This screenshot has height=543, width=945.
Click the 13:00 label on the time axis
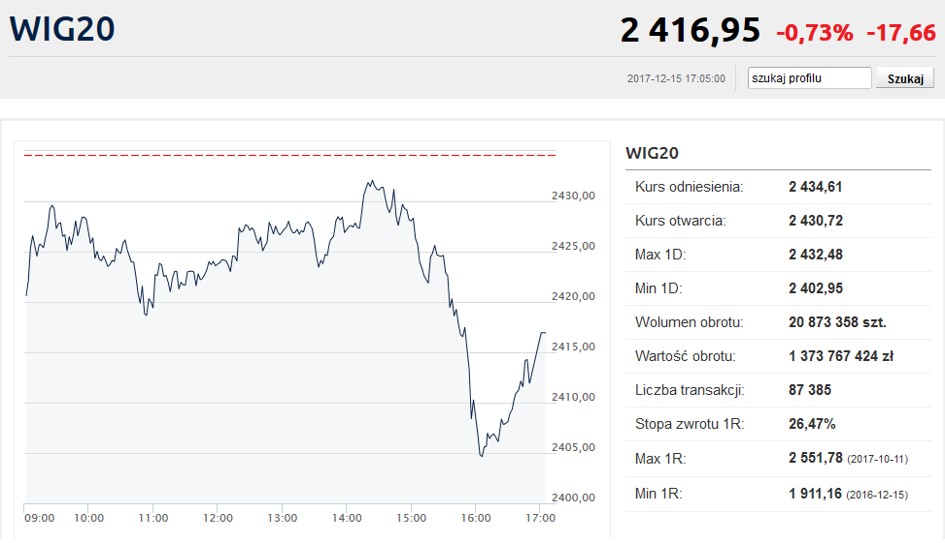pos(282,518)
